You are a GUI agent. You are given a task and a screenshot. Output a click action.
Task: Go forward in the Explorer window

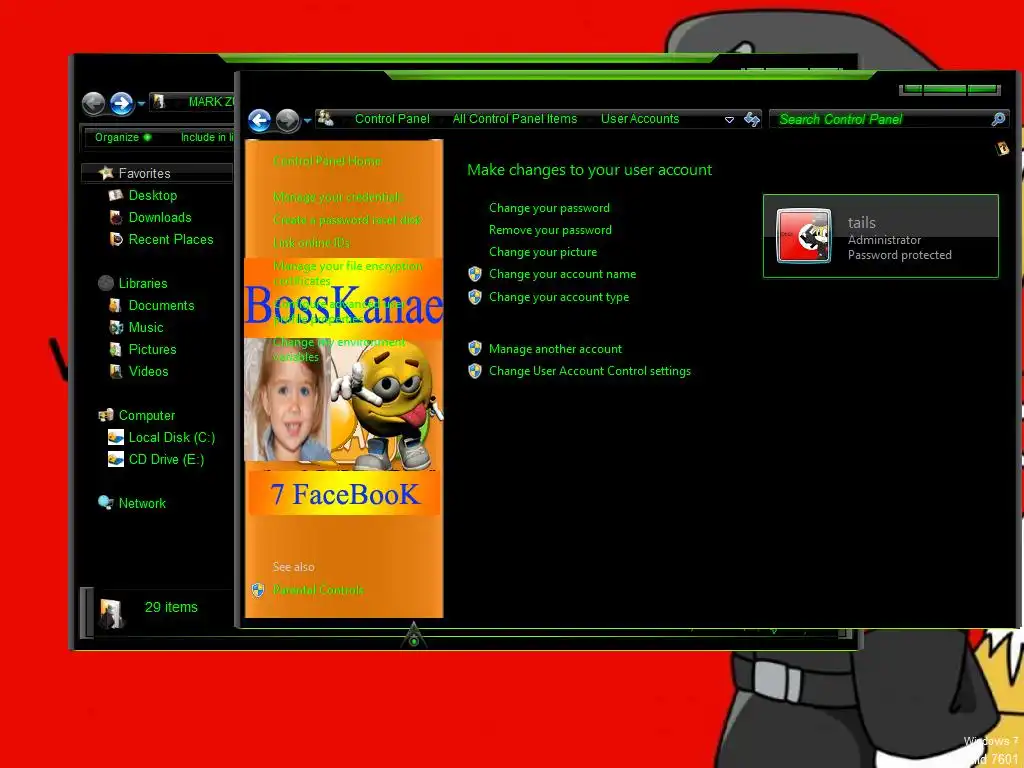coord(121,103)
